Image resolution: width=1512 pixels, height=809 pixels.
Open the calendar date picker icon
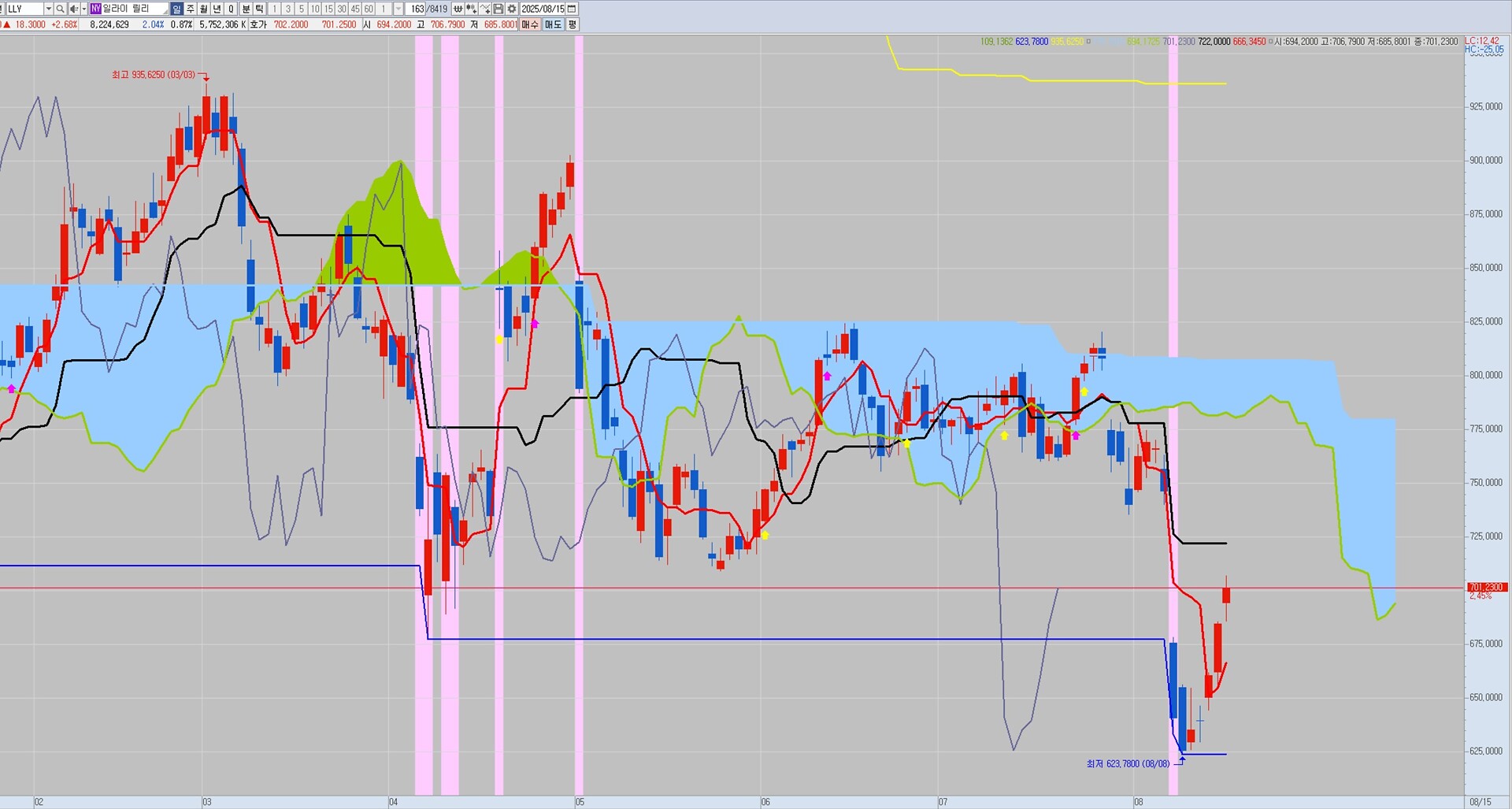tap(572, 9)
